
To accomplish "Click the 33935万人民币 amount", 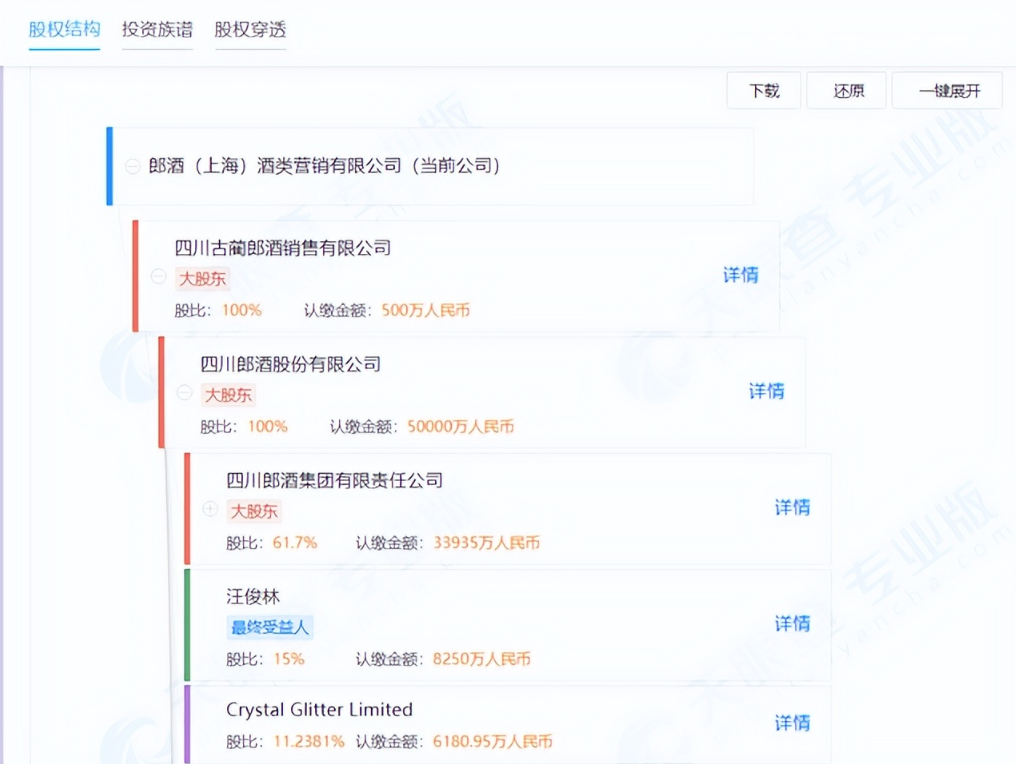I will tap(487, 542).
